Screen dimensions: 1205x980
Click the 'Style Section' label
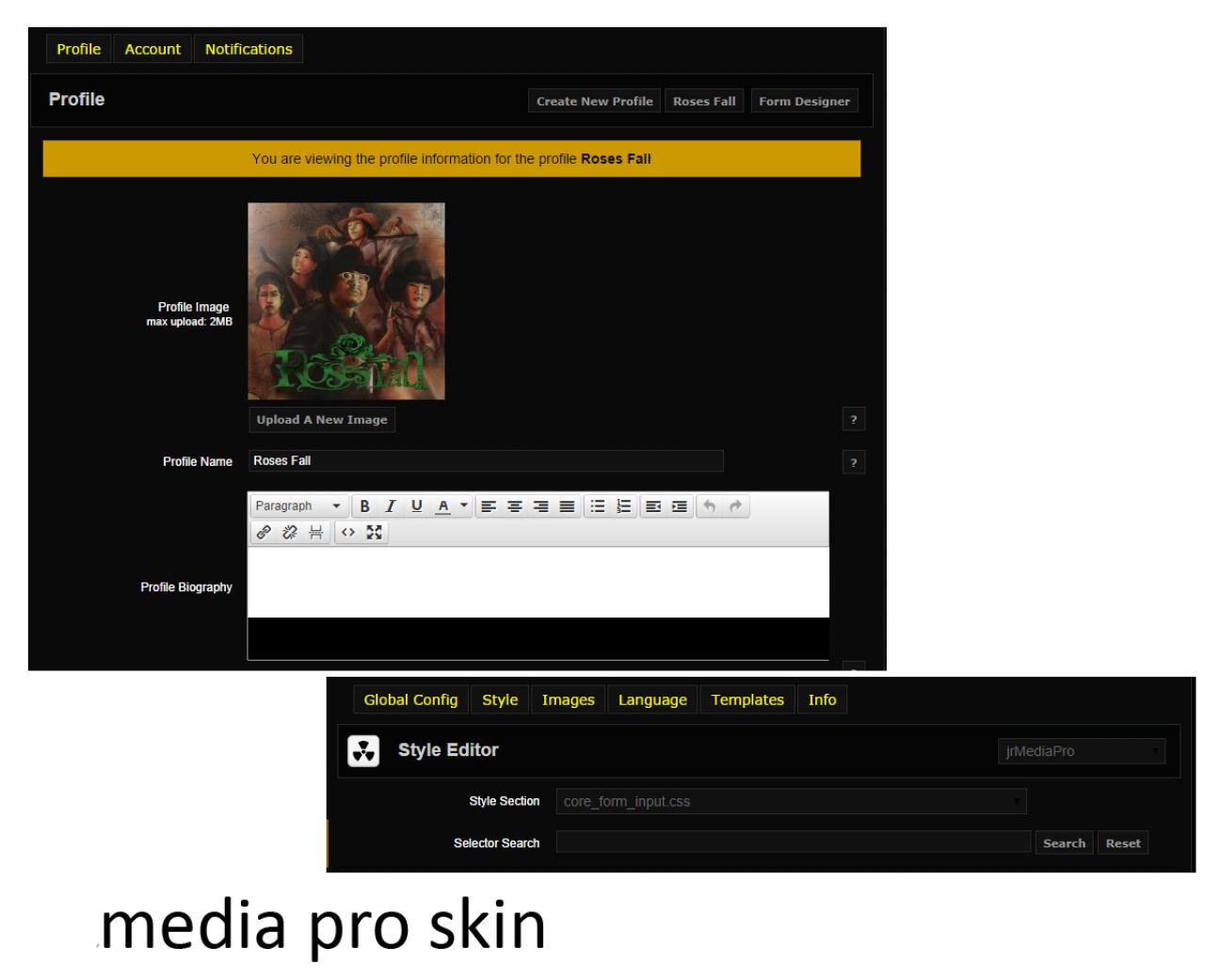tap(505, 801)
